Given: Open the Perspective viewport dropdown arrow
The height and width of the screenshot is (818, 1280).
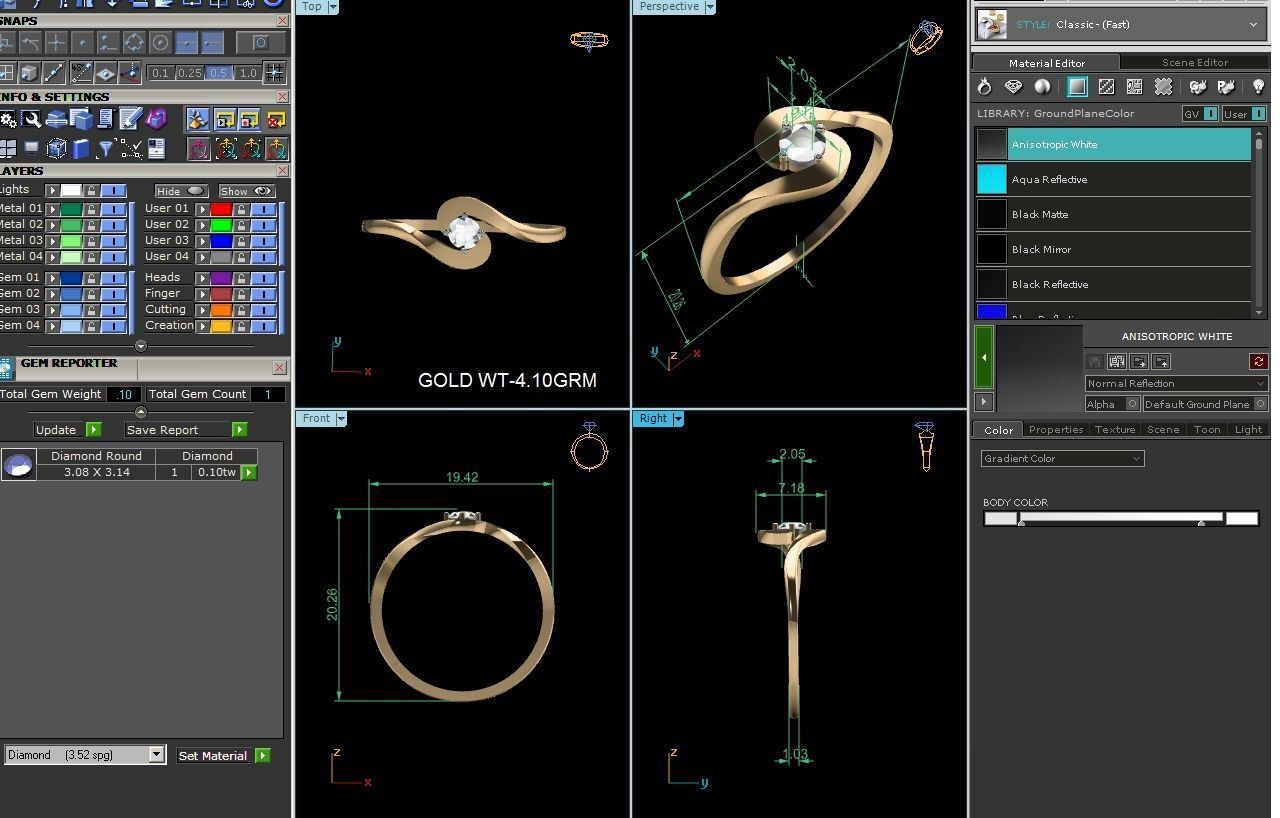Looking at the screenshot, I should (x=710, y=7).
